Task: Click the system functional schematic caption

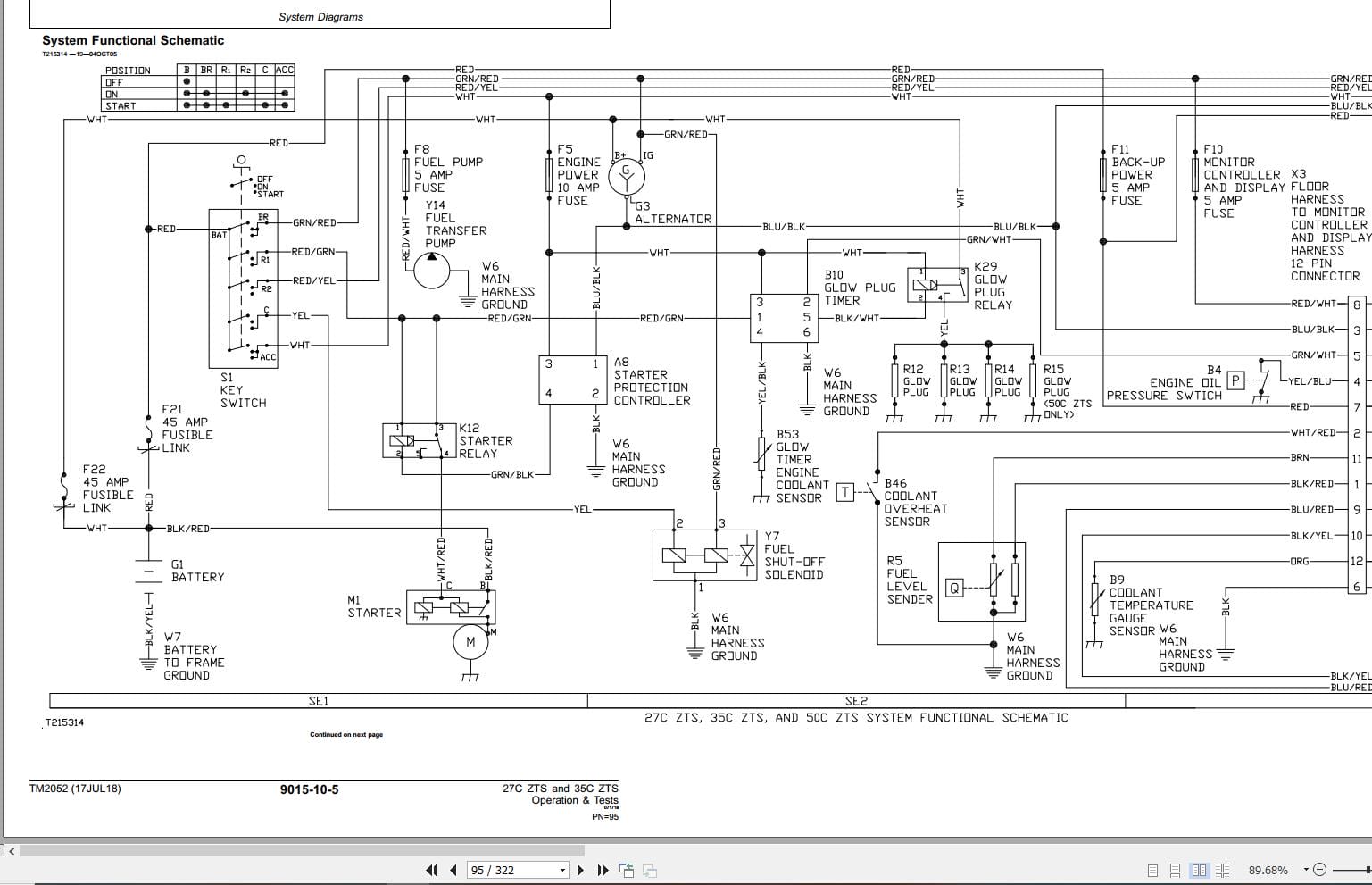Action: (x=856, y=717)
